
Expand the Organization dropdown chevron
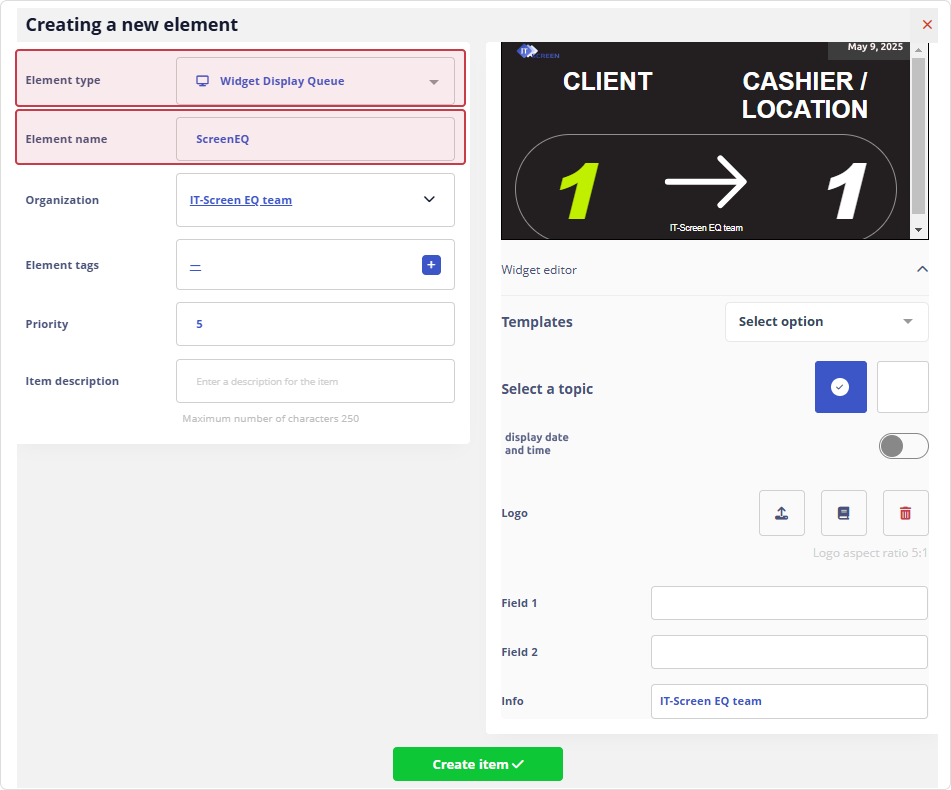pyautogui.click(x=429, y=200)
